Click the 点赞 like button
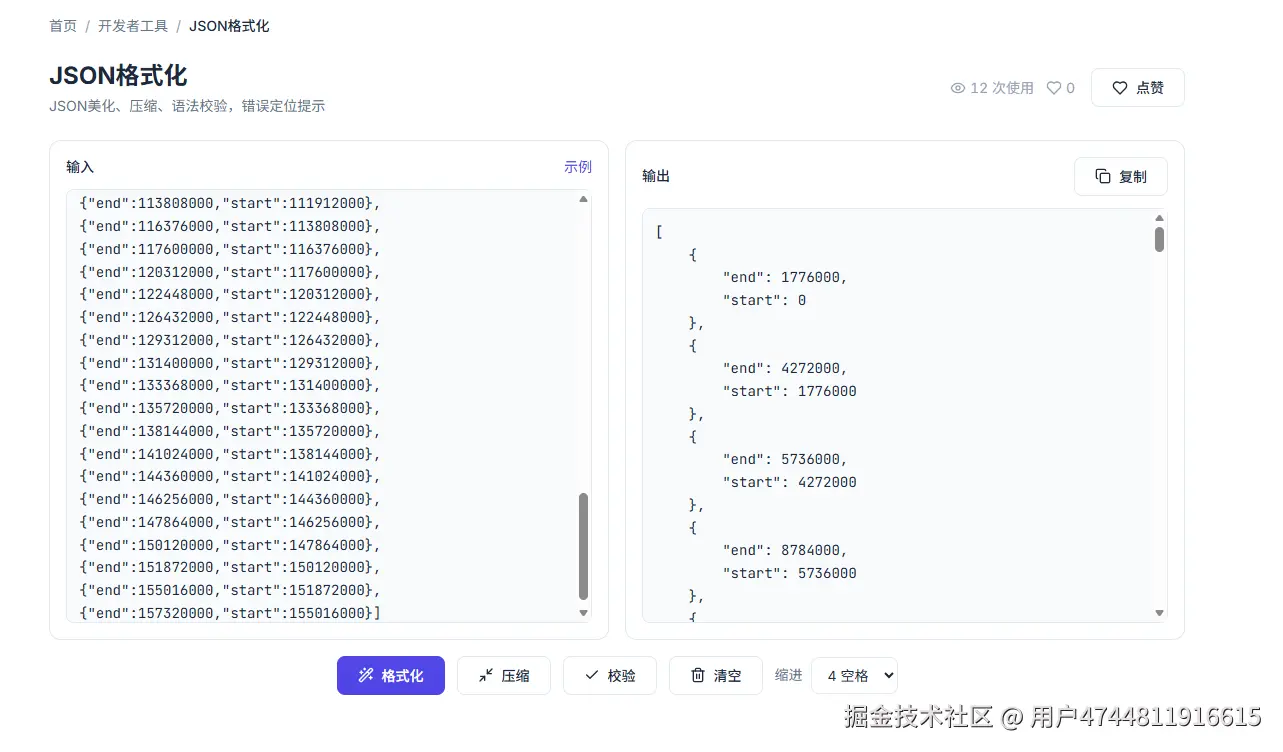 pyautogui.click(x=1138, y=87)
